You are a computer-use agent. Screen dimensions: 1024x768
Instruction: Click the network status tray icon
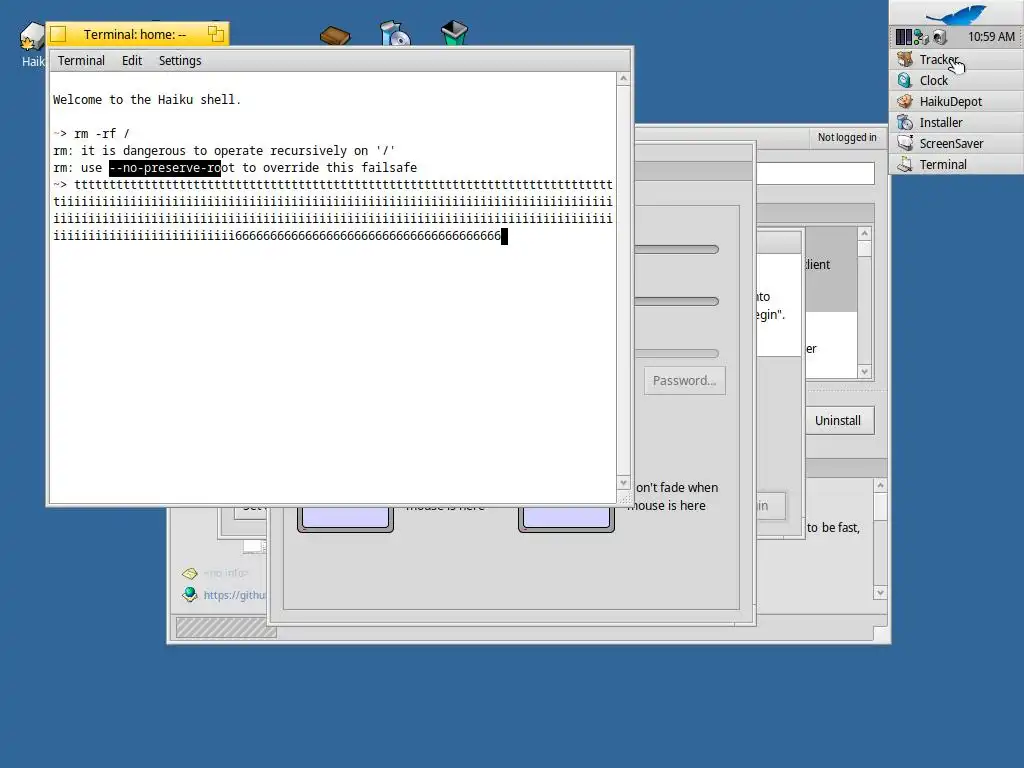pyautogui.click(x=921, y=37)
